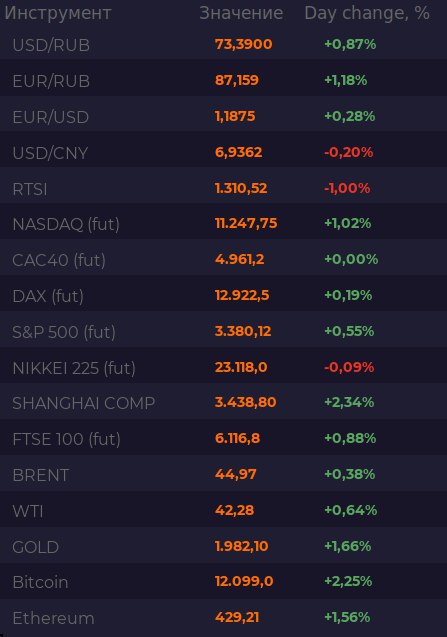Select USD/CNY currency pair
Viewport: 447px width, 637px height.
click(x=50, y=153)
